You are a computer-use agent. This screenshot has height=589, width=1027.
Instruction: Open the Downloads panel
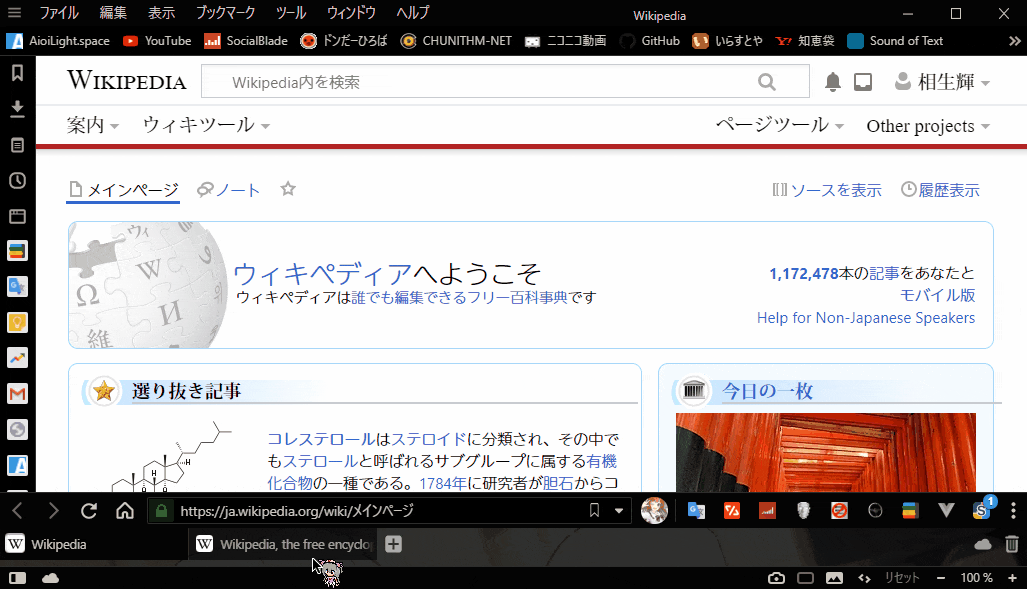coord(16,108)
